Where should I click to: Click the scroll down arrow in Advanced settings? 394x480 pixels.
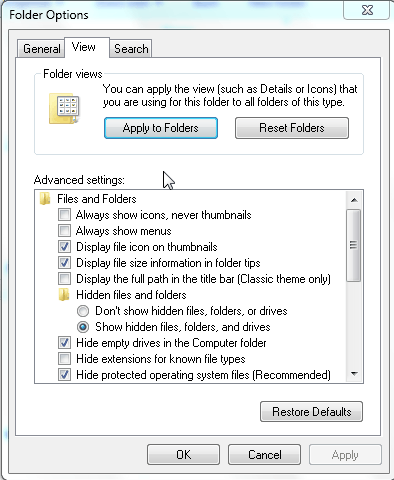(x=354, y=374)
